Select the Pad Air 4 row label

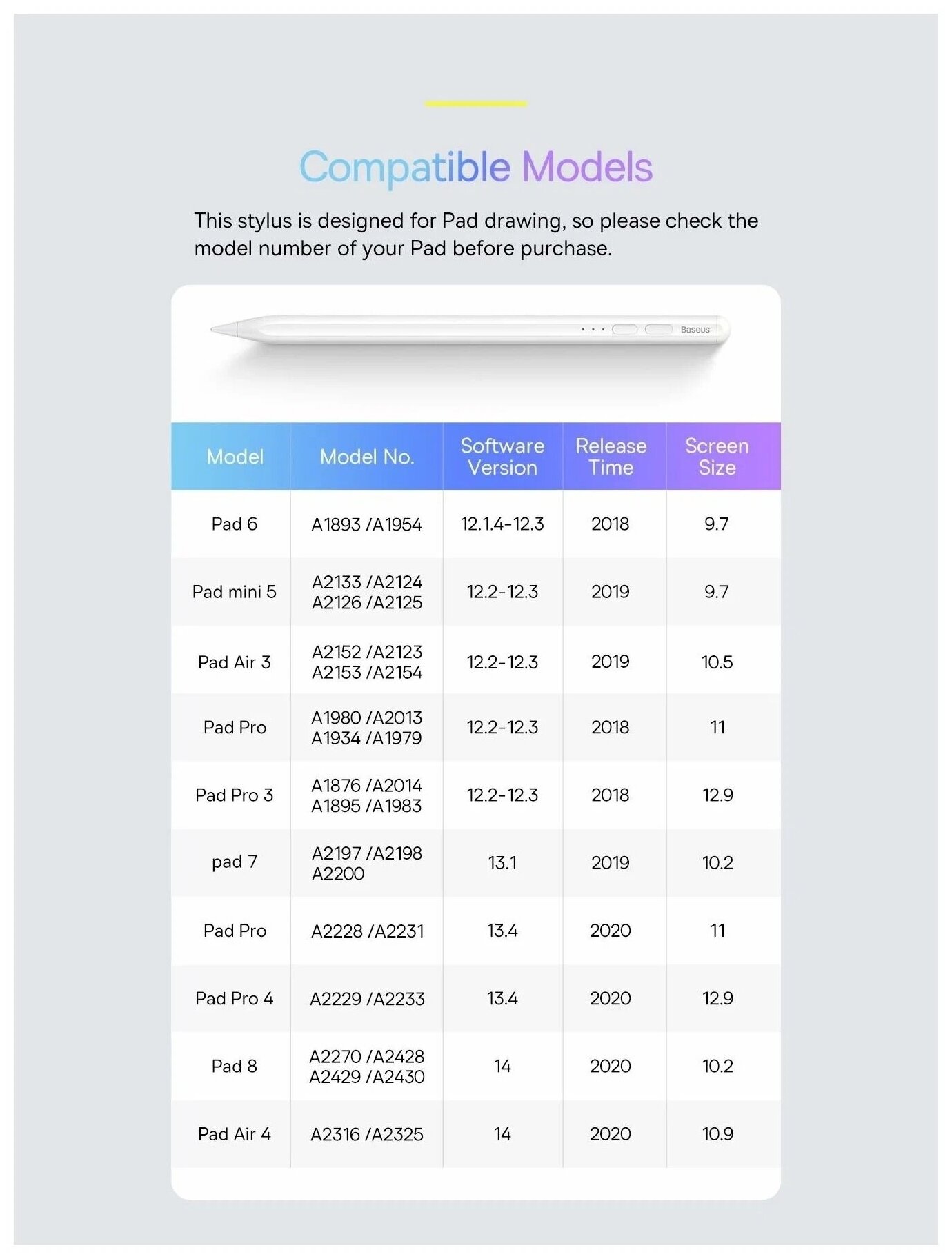click(234, 1134)
